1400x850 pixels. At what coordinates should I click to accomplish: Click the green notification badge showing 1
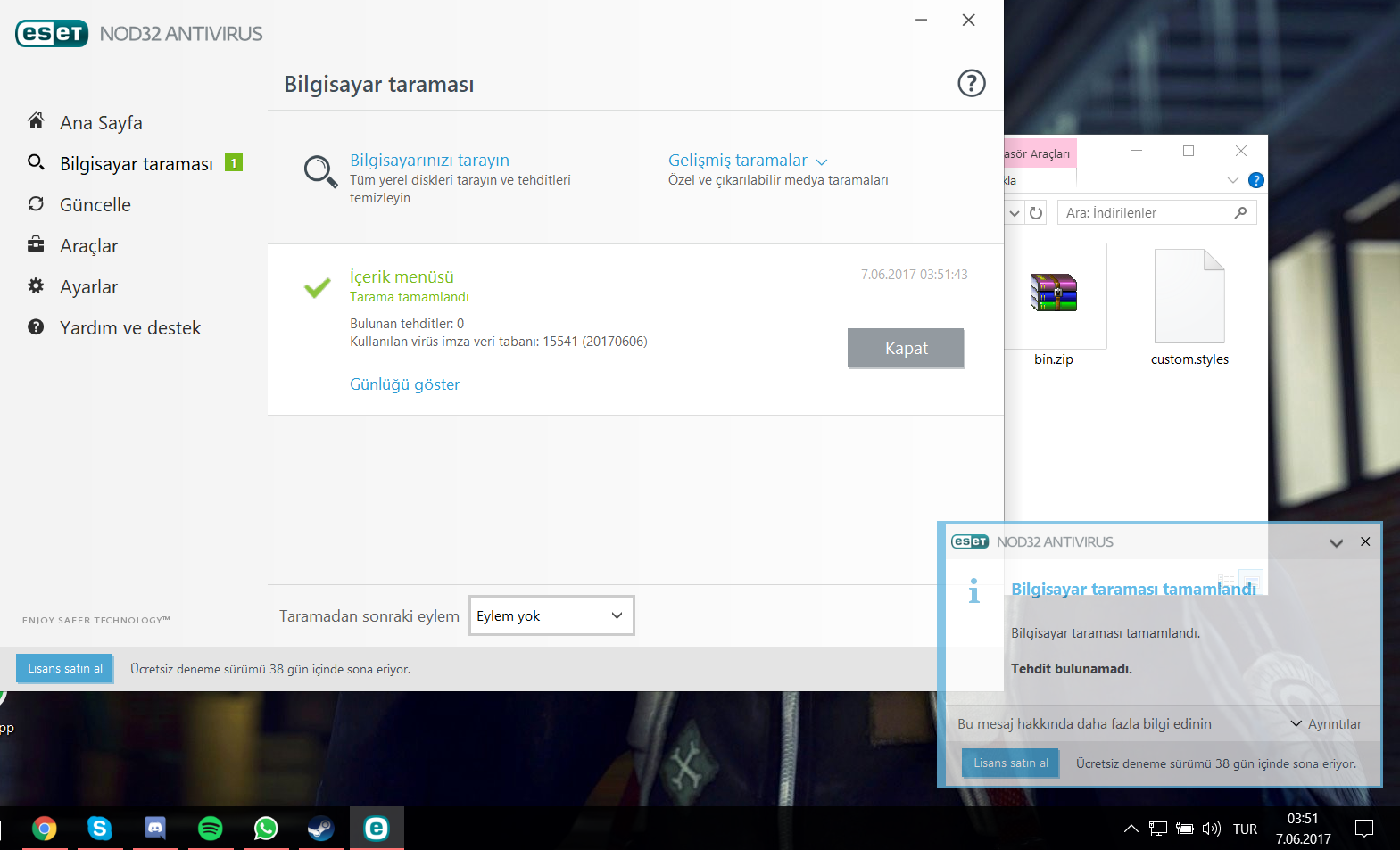point(234,162)
